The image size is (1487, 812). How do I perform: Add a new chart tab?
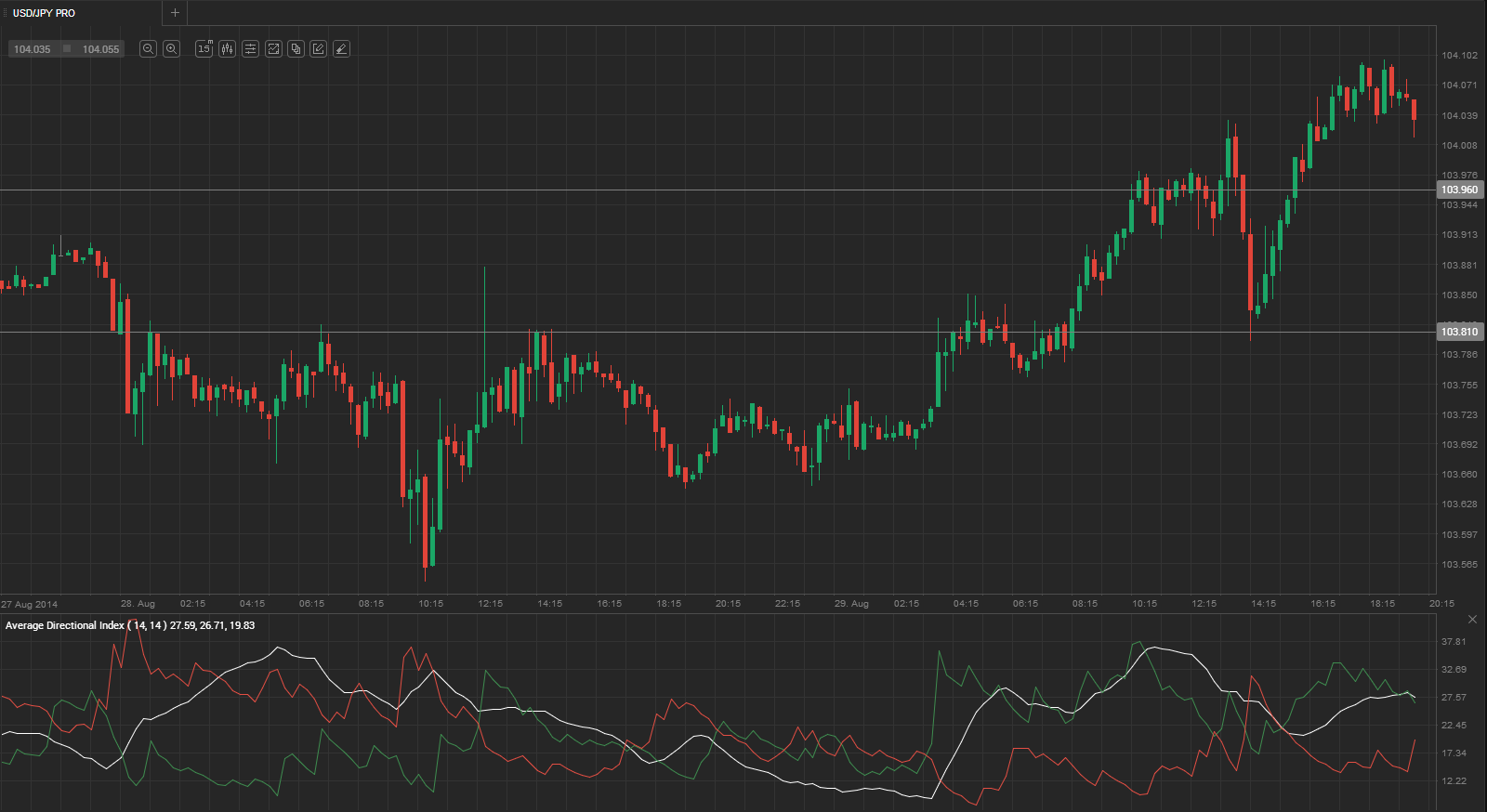pyautogui.click(x=175, y=13)
